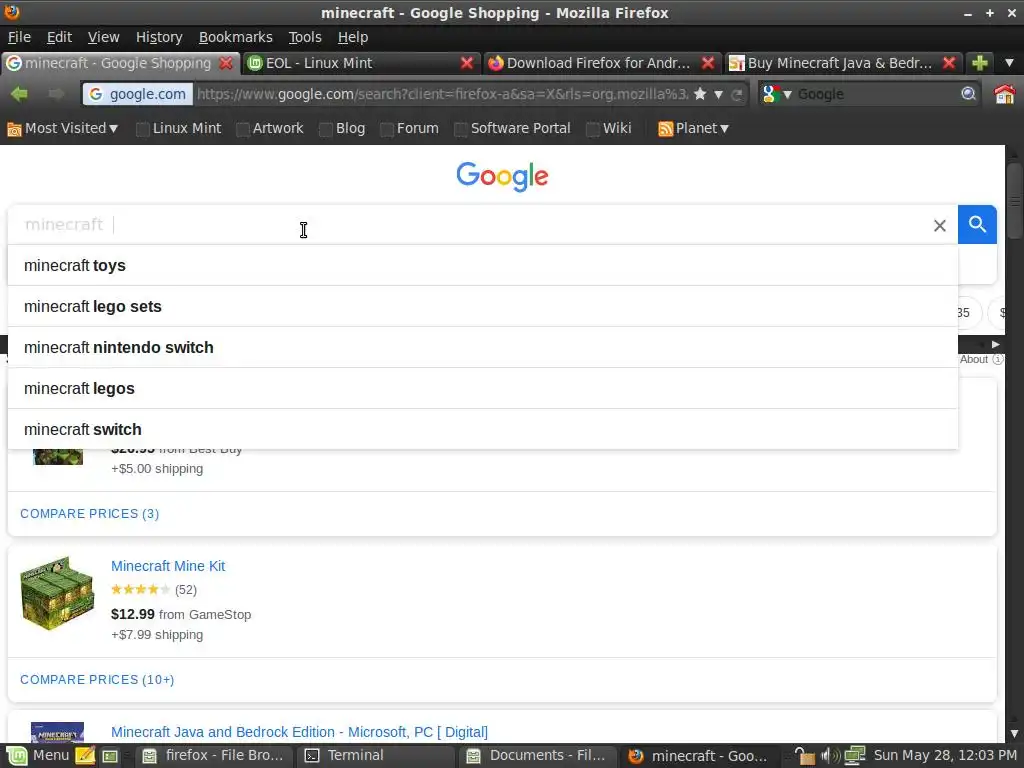This screenshot has width=1024, height=768.
Task: Open the list all tabs dropdown
Action: [x=1009, y=63]
